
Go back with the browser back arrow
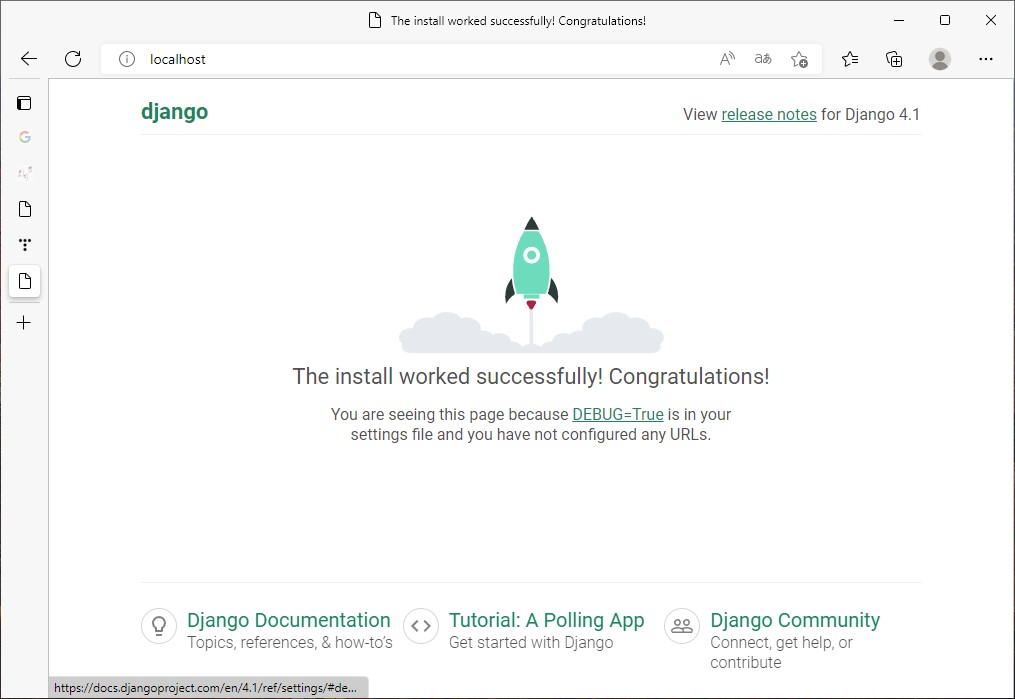point(29,59)
